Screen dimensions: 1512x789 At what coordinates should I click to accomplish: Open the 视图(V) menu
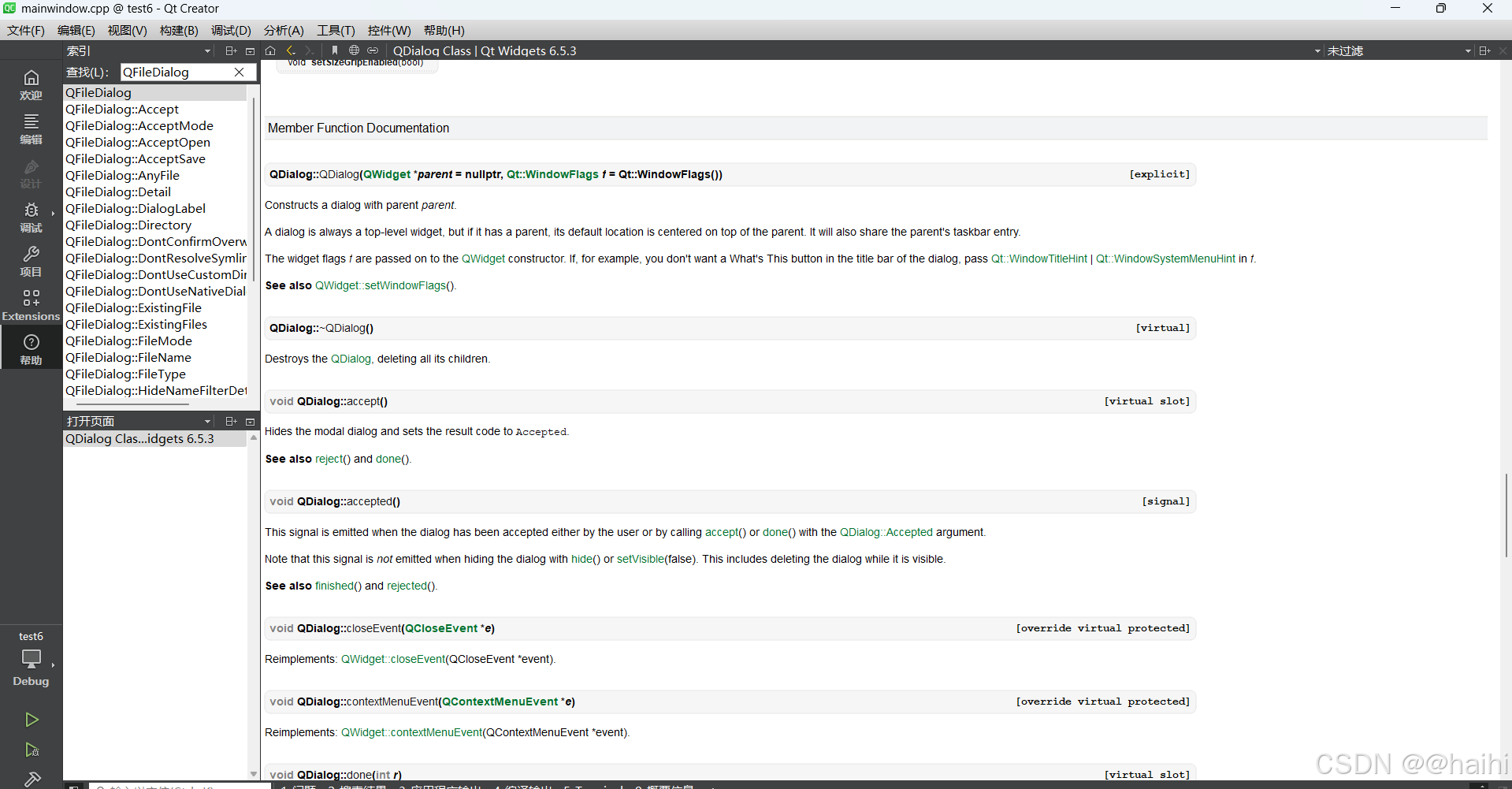127,30
